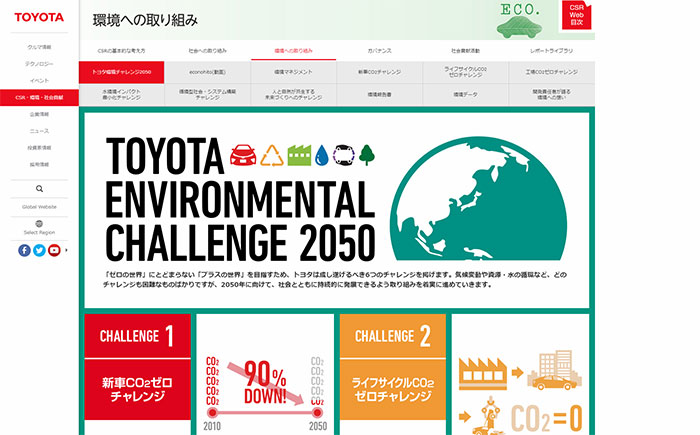700x435 pixels.
Task: Select CSR・環境・社会貢献 sidebar item
Action: (39, 97)
